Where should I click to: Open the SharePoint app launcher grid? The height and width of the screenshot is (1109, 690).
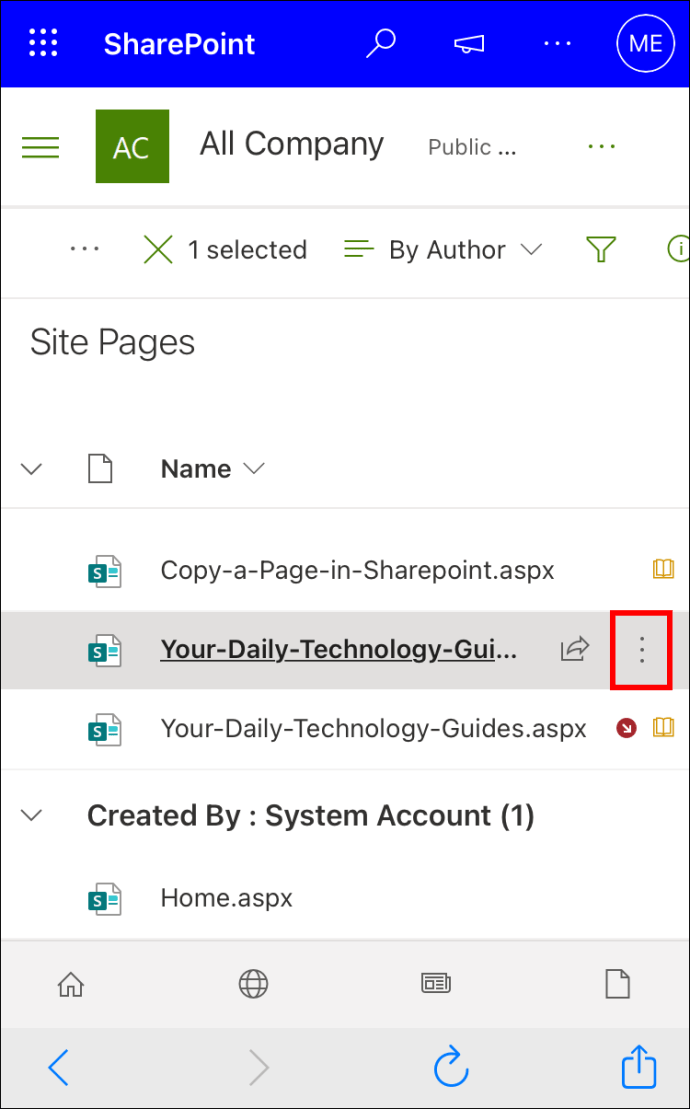coord(42,43)
